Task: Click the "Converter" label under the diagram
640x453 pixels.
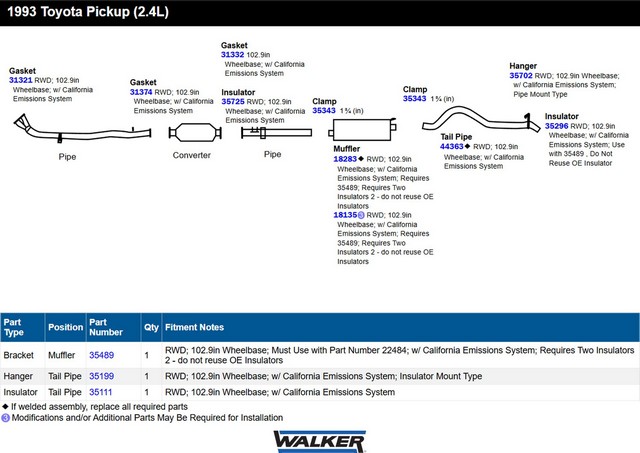Action: [192, 155]
